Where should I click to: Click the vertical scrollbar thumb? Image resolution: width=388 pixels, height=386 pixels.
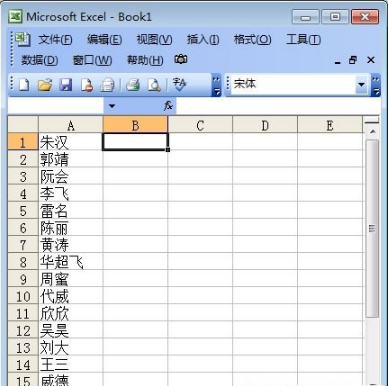(x=372, y=229)
